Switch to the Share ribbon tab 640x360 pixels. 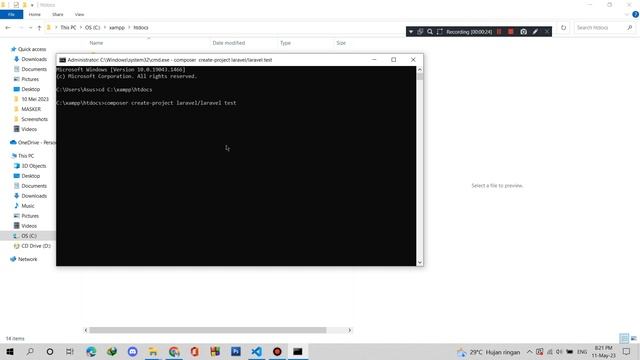coord(58,14)
